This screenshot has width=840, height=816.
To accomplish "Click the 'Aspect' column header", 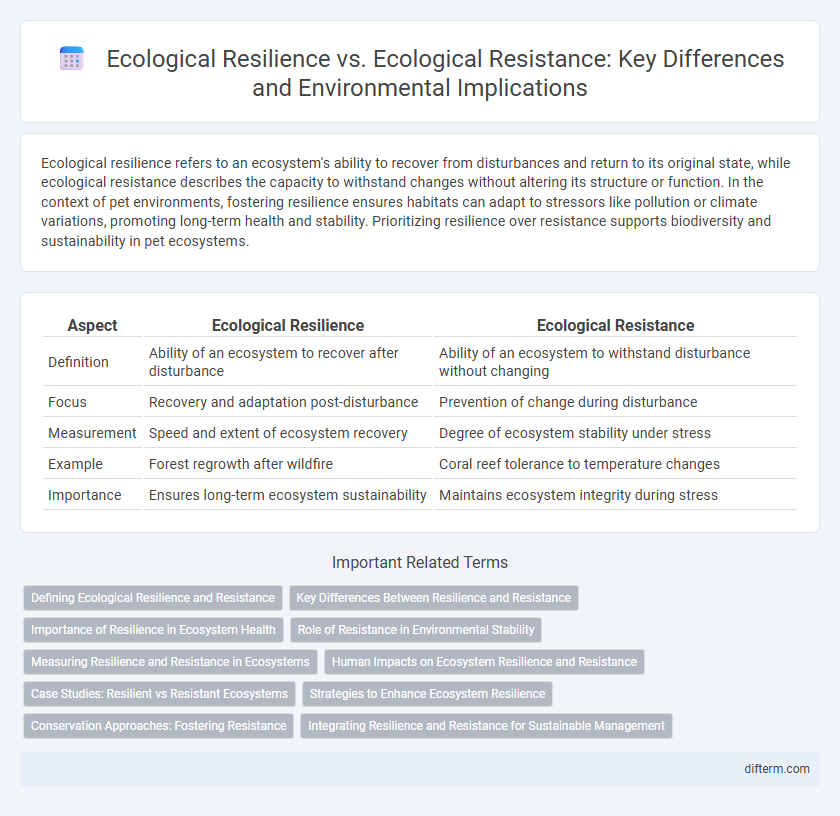I will (92, 325).
